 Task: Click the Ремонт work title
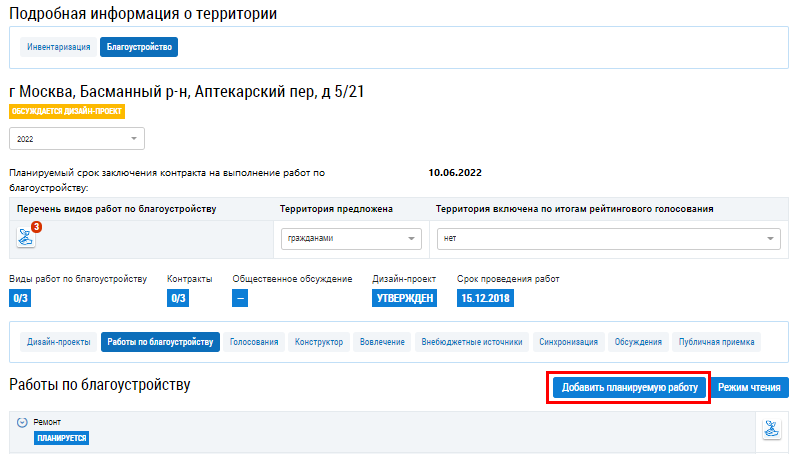[x=47, y=422]
